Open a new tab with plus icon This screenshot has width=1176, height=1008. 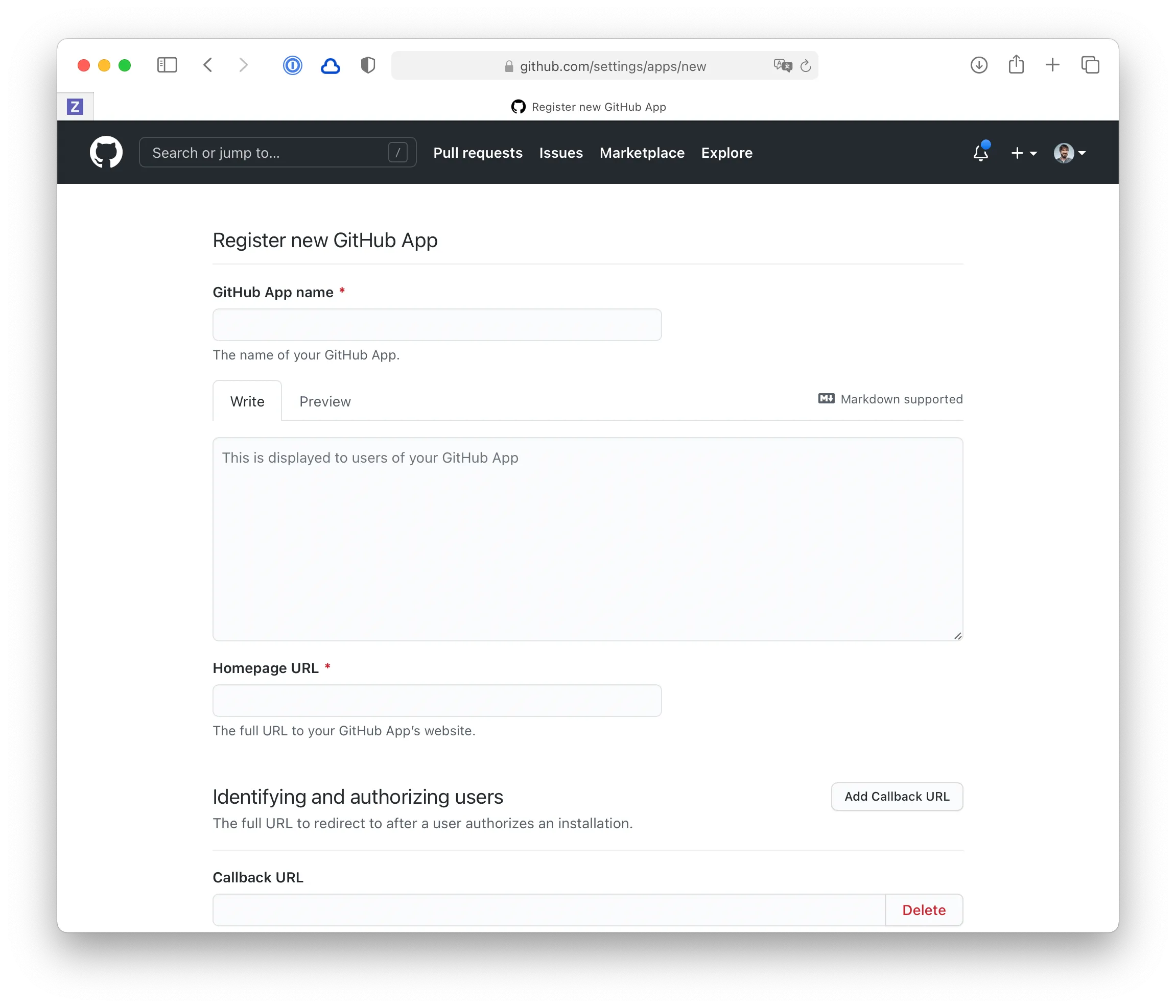[1052, 65]
